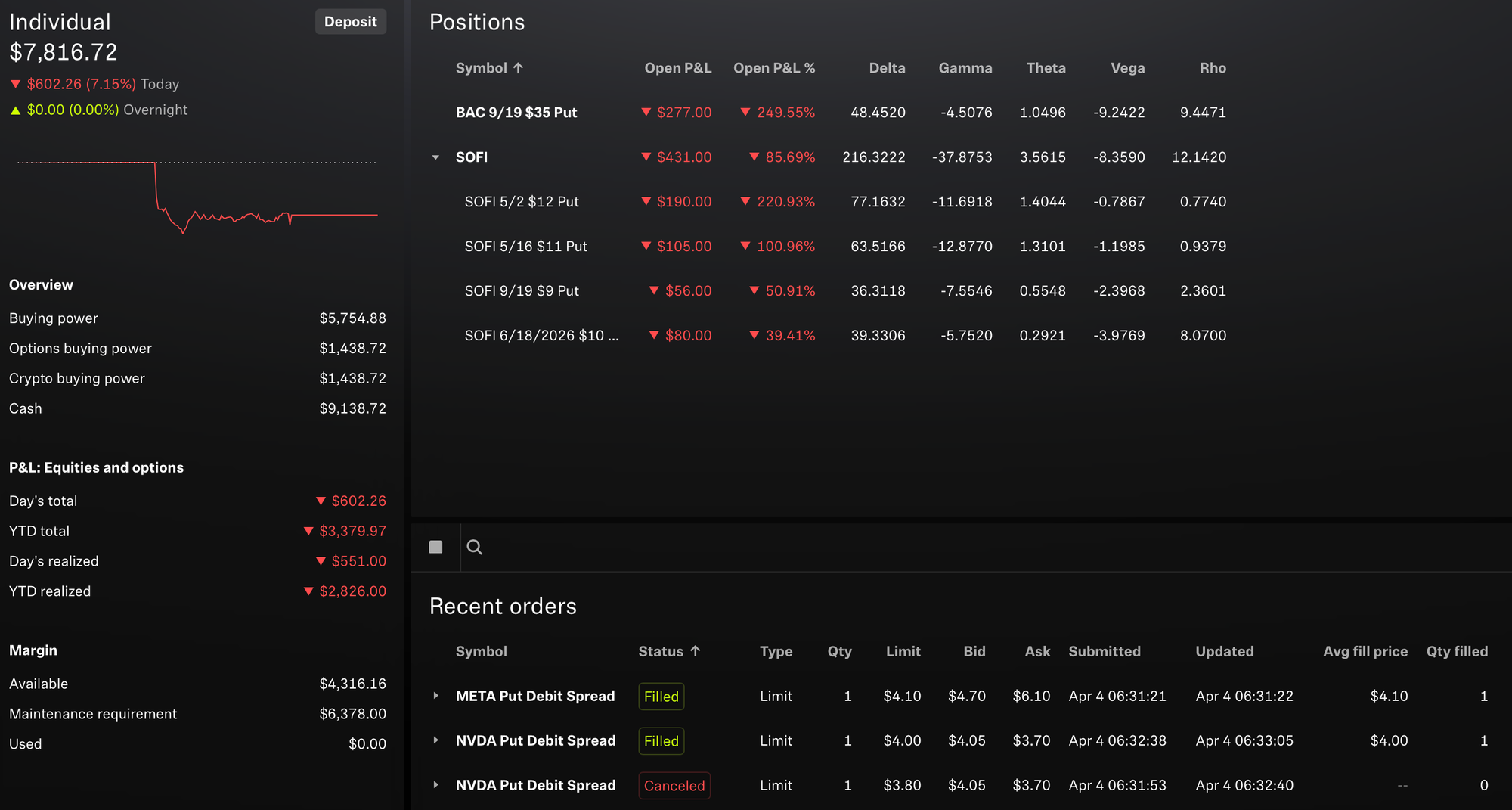Sort positions by the Delta header

[887, 68]
